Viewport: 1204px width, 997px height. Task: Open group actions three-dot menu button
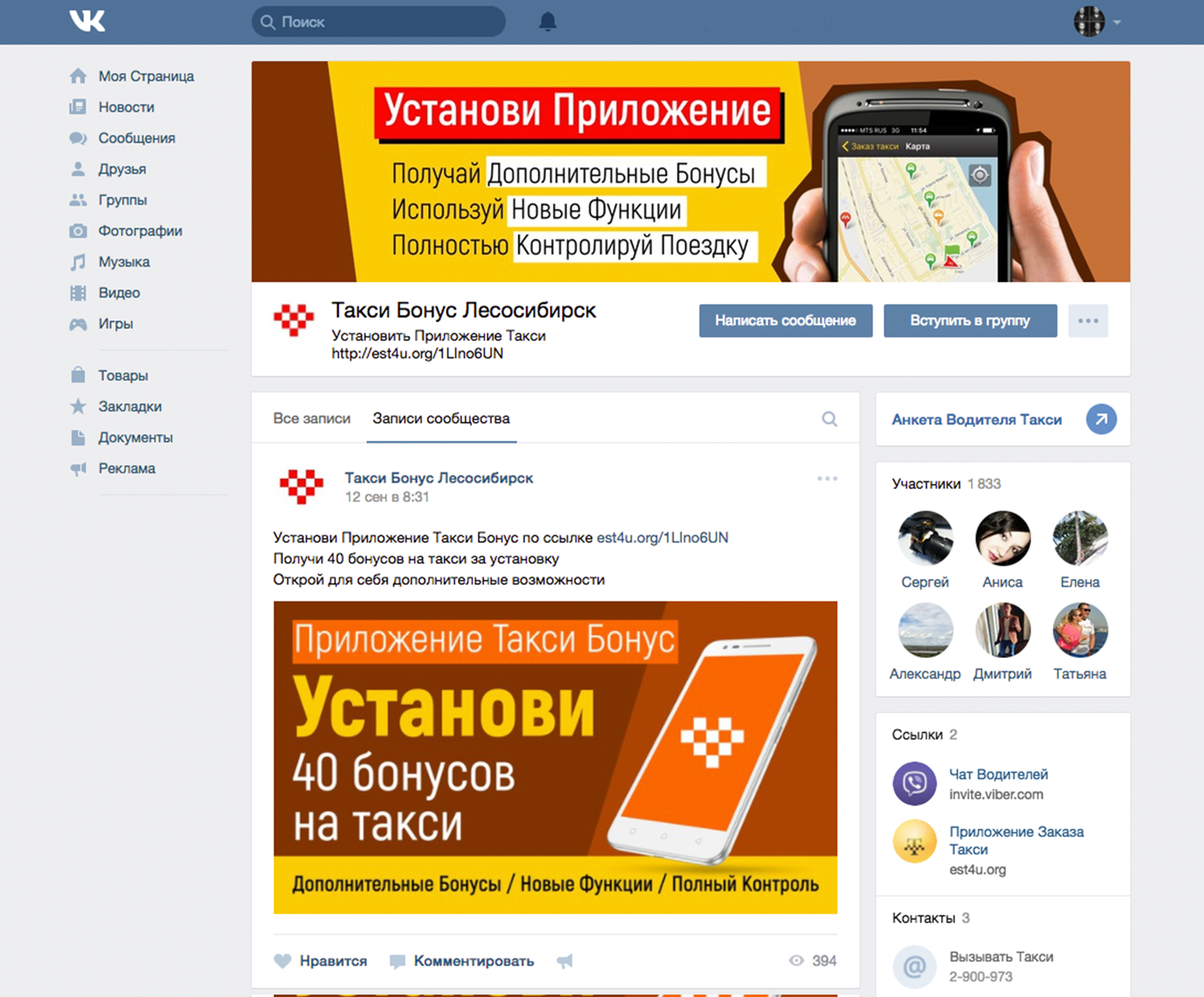click(x=1088, y=320)
